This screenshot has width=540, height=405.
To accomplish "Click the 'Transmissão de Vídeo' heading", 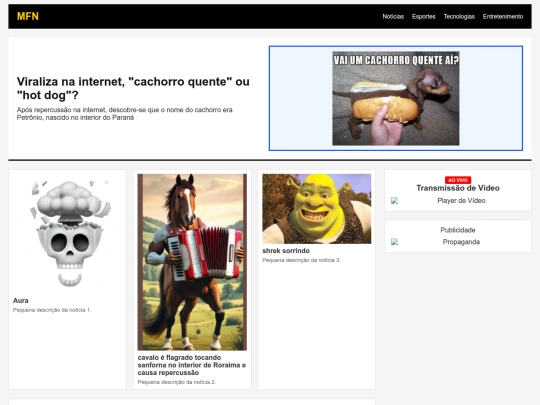I will (458, 188).
